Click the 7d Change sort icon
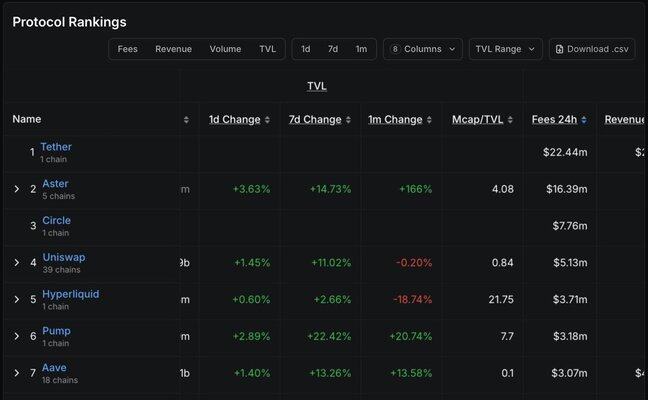The width and height of the screenshot is (648, 400). tap(349, 120)
